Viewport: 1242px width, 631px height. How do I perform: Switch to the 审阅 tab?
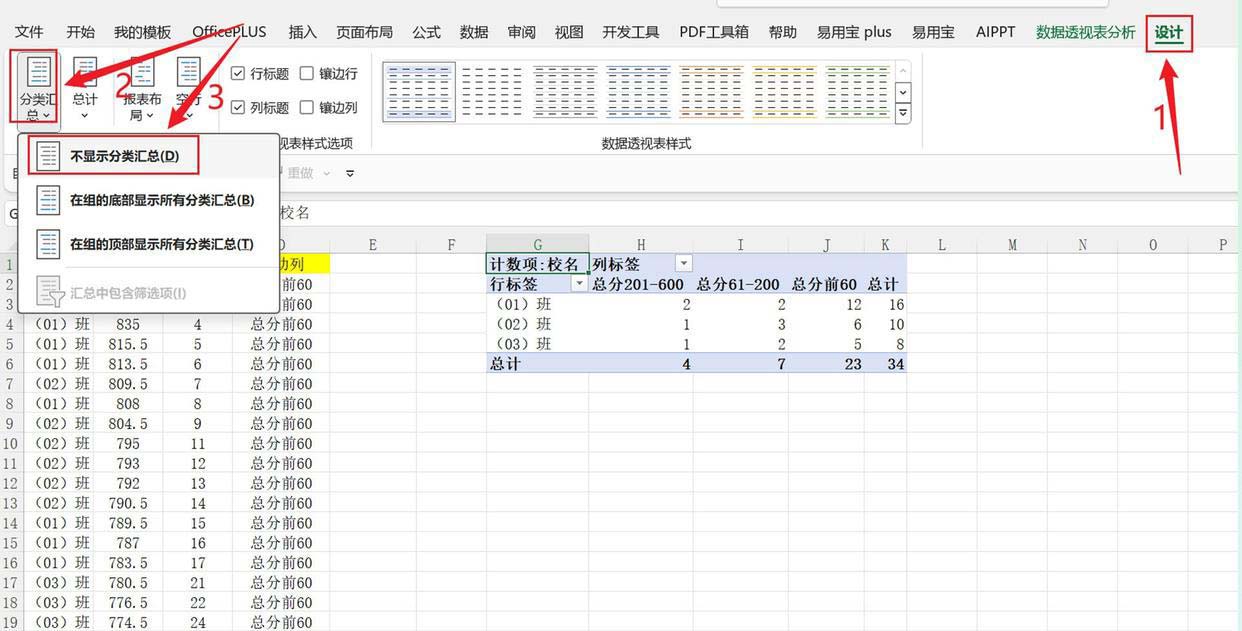521,32
